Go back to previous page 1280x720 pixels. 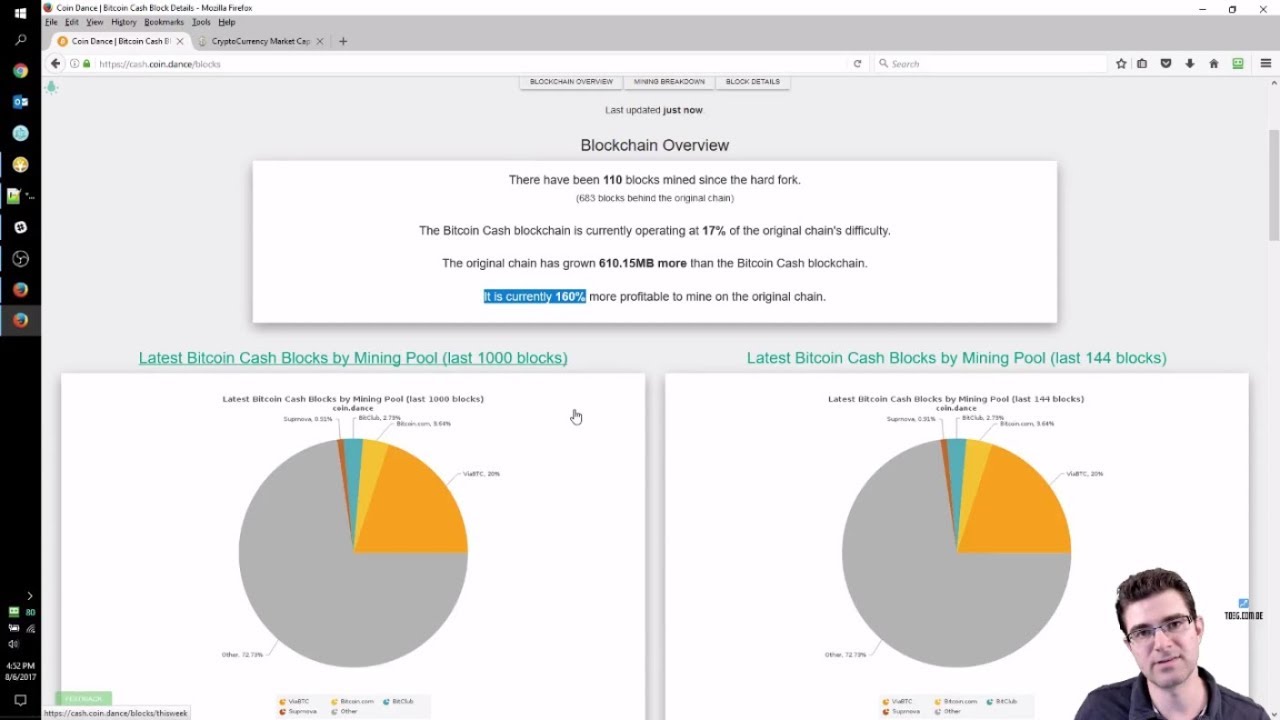tap(56, 64)
